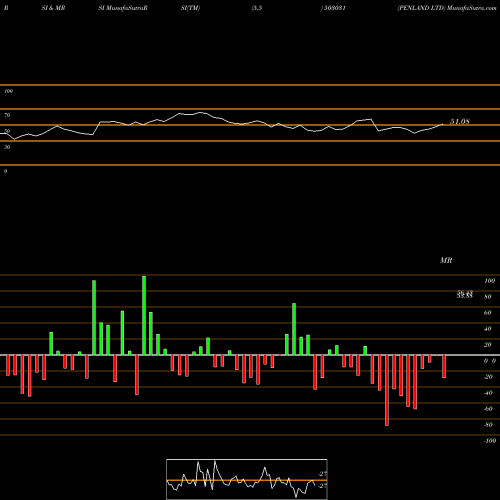Click the -80 label on MR axis
Screen dimensions: 500x500
[488, 425]
